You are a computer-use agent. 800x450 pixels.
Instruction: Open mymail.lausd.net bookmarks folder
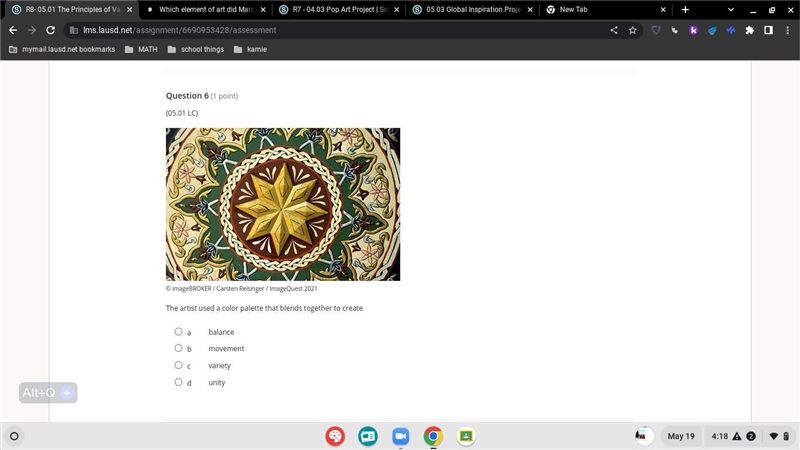click(x=62, y=49)
